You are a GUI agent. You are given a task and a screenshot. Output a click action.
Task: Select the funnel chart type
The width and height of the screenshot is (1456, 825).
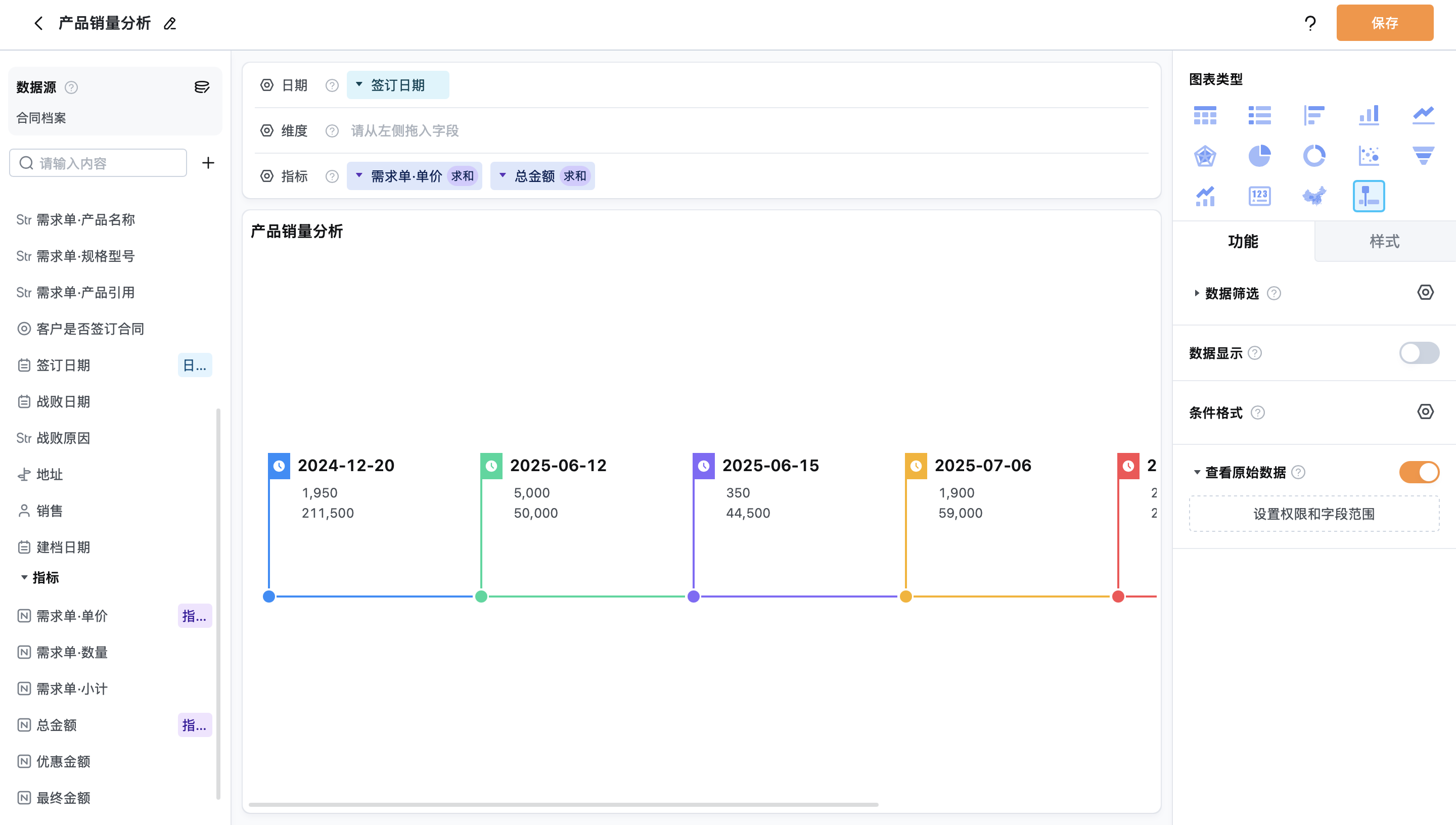coord(1423,156)
